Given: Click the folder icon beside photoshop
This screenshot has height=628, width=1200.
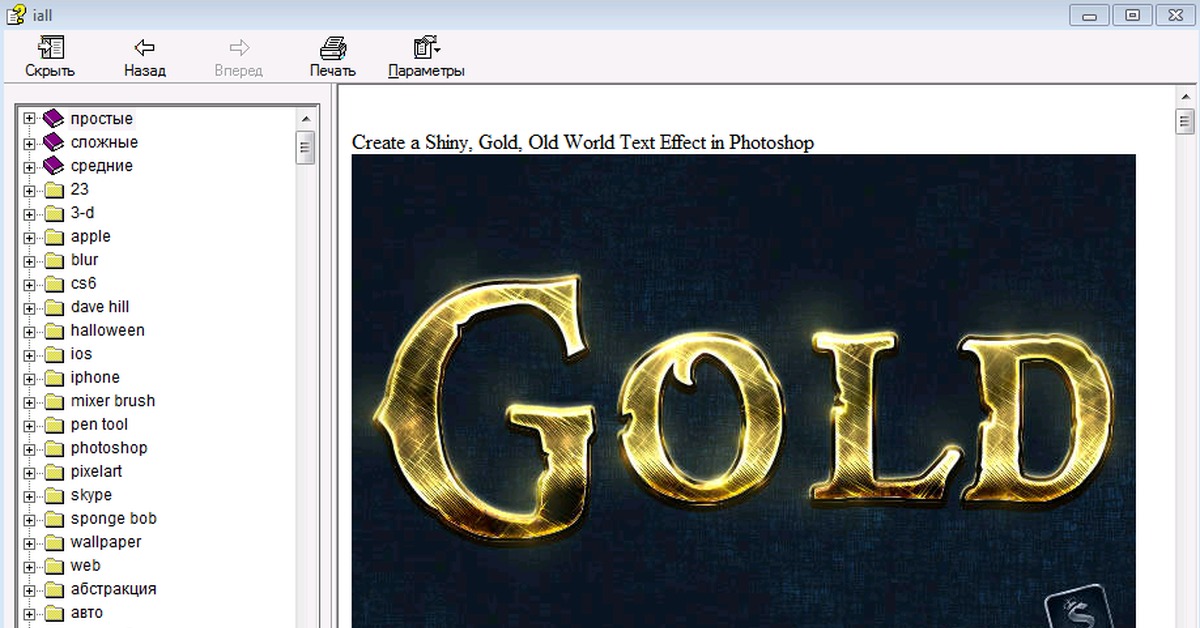Looking at the screenshot, I should (x=54, y=449).
